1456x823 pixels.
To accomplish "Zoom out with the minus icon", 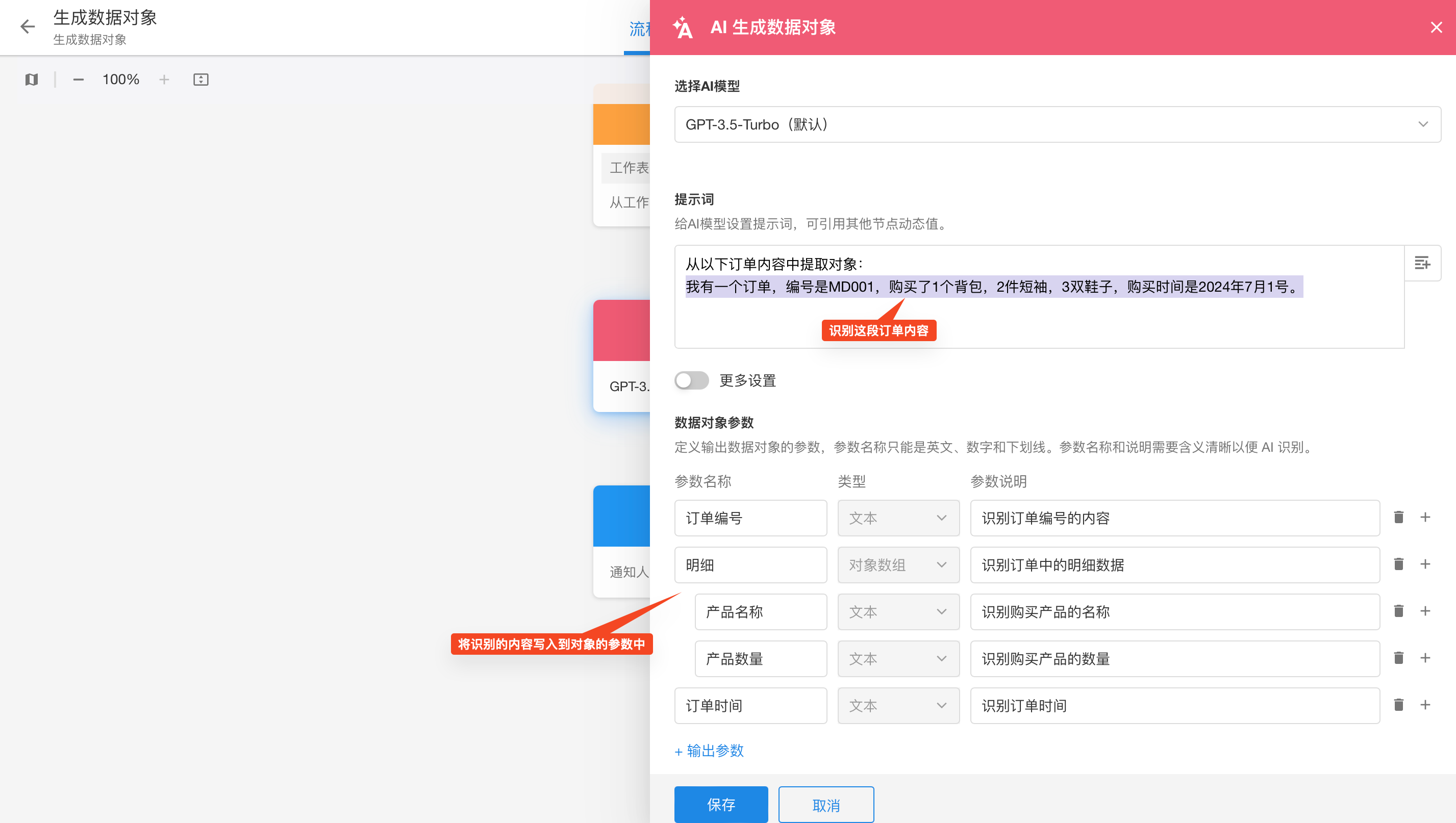I will (79, 80).
